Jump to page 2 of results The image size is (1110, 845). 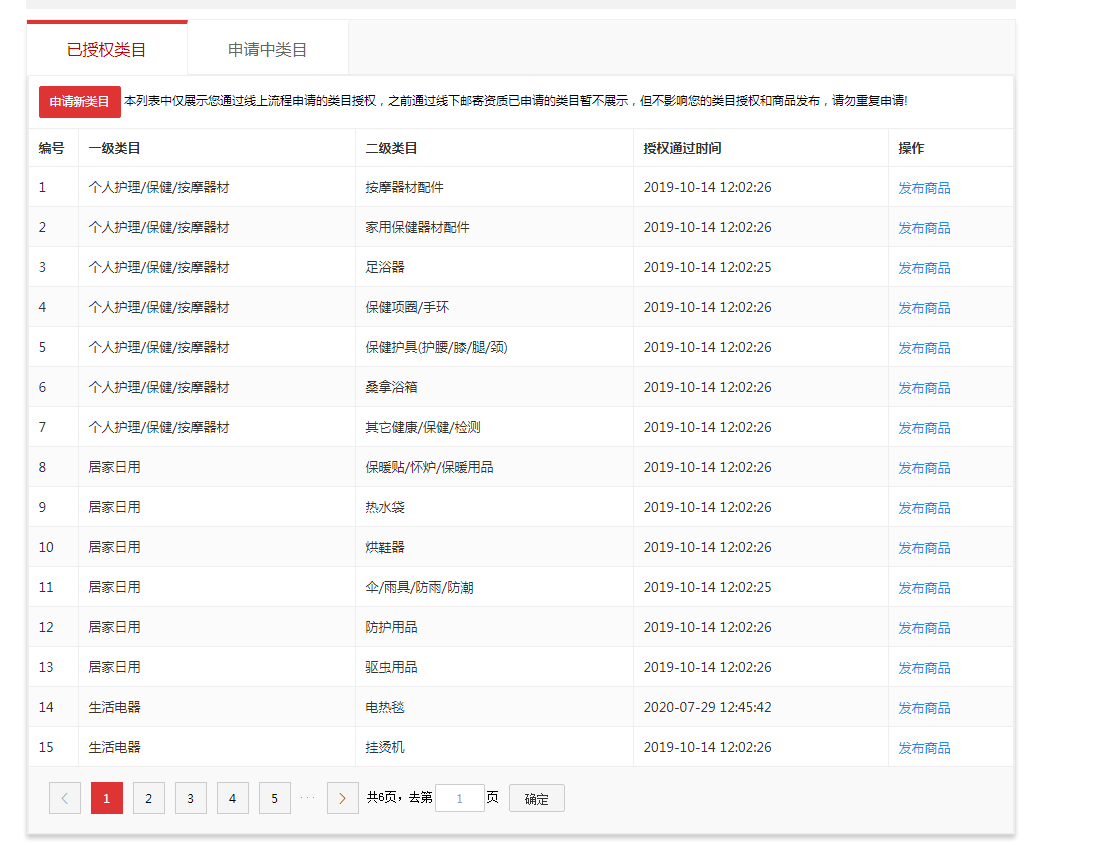(x=148, y=798)
